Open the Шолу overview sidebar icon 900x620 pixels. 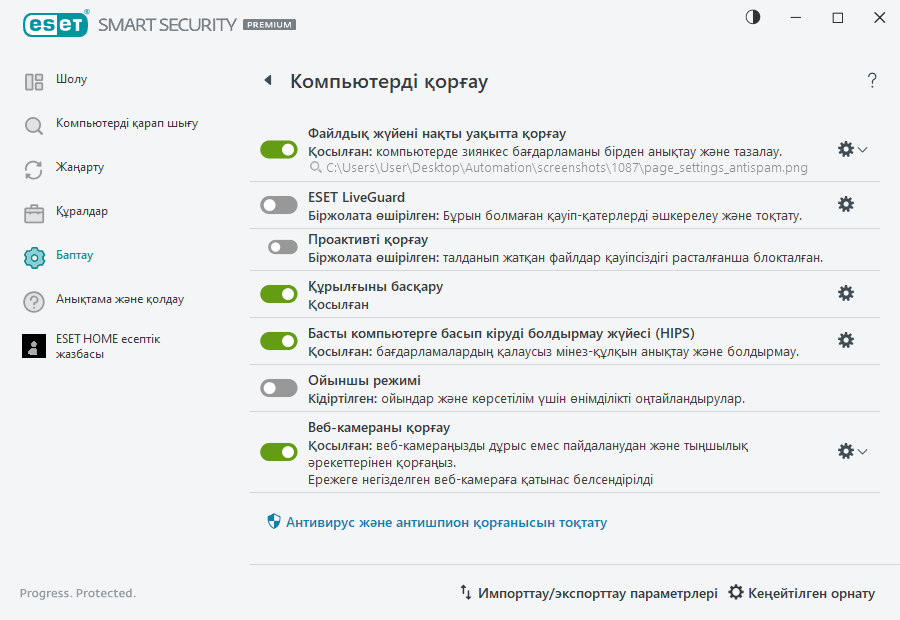point(33,79)
